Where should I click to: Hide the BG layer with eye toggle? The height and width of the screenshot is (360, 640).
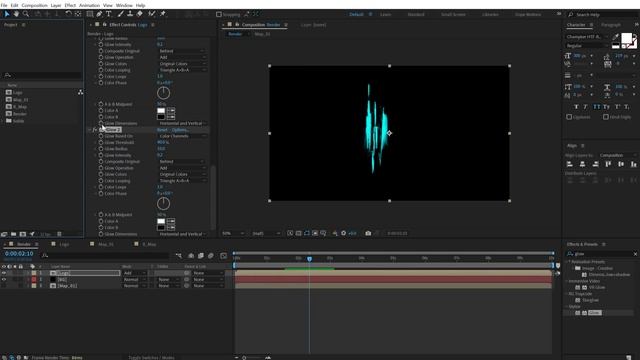pos(4,280)
